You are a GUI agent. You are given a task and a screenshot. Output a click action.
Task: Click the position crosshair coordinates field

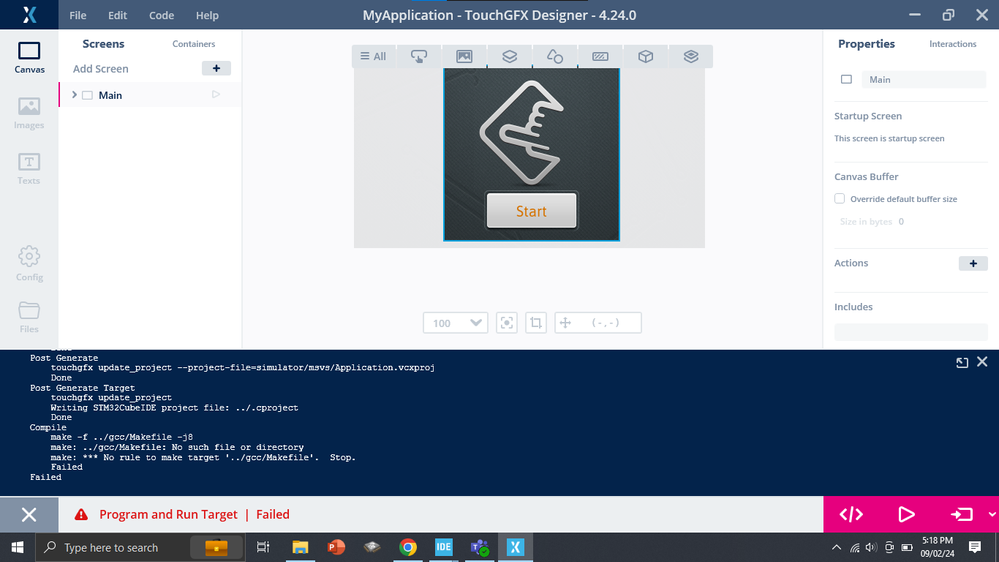(598, 323)
